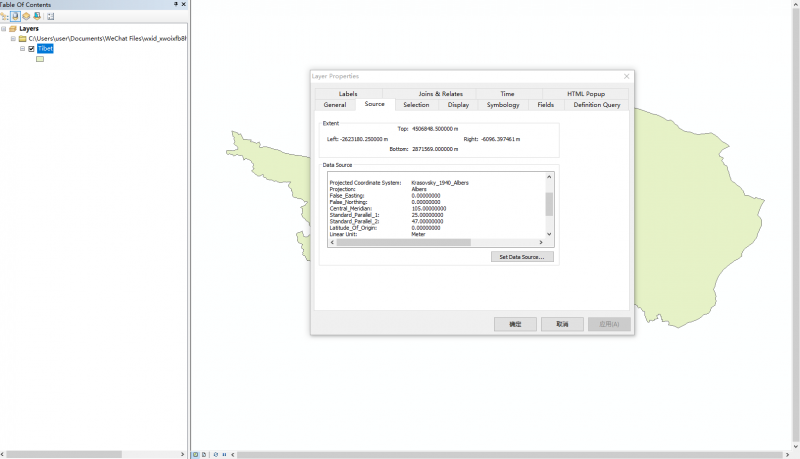The height and width of the screenshot is (459, 800).
Task: Switch to Data View at map bottom
Action: (x=195, y=454)
